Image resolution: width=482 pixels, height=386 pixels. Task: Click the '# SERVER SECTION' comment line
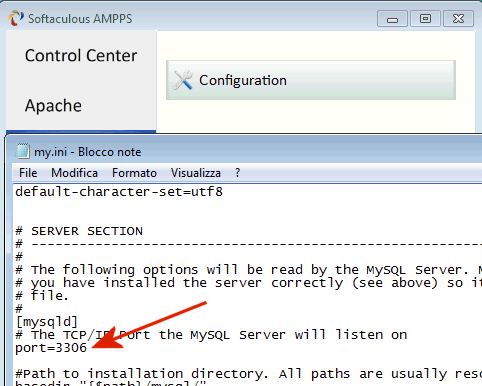coord(79,231)
